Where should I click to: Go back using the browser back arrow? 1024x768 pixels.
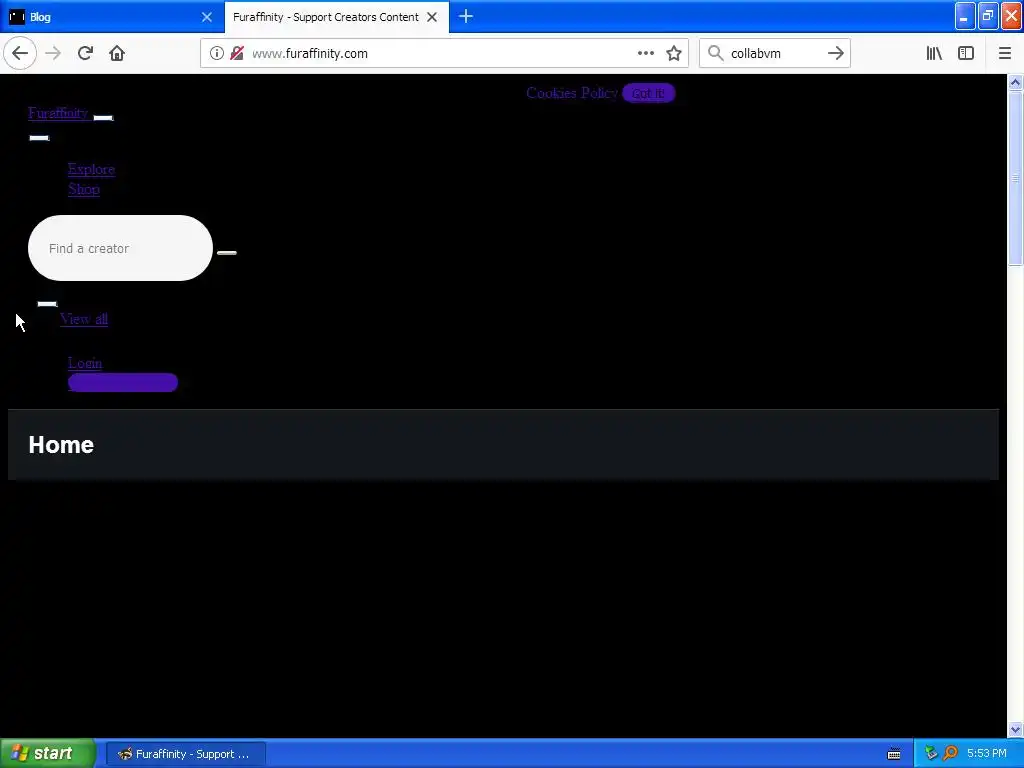(x=20, y=53)
